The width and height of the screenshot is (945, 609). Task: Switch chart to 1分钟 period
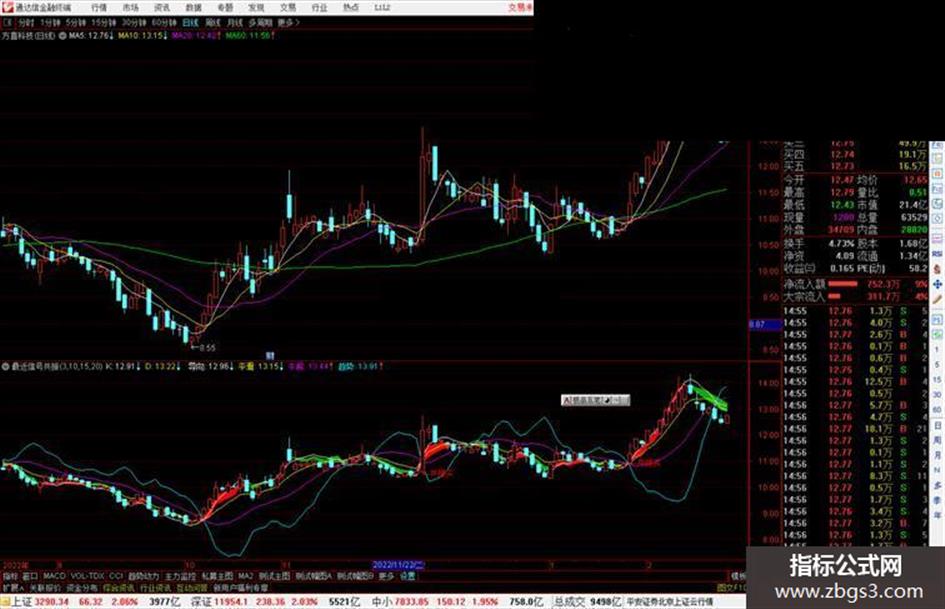pyautogui.click(x=50, y=23)
